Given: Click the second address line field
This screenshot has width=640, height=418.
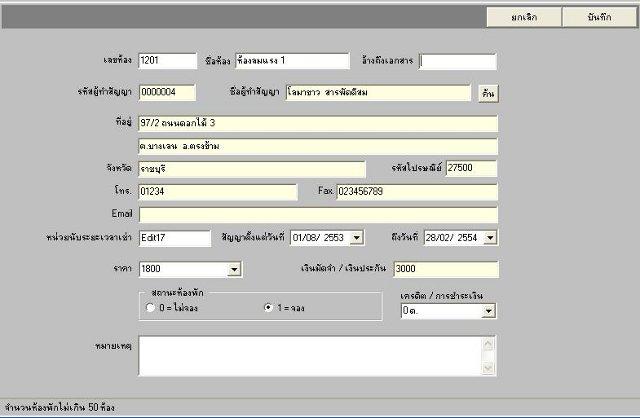Looking at the screenshot, I should point(318,146).
